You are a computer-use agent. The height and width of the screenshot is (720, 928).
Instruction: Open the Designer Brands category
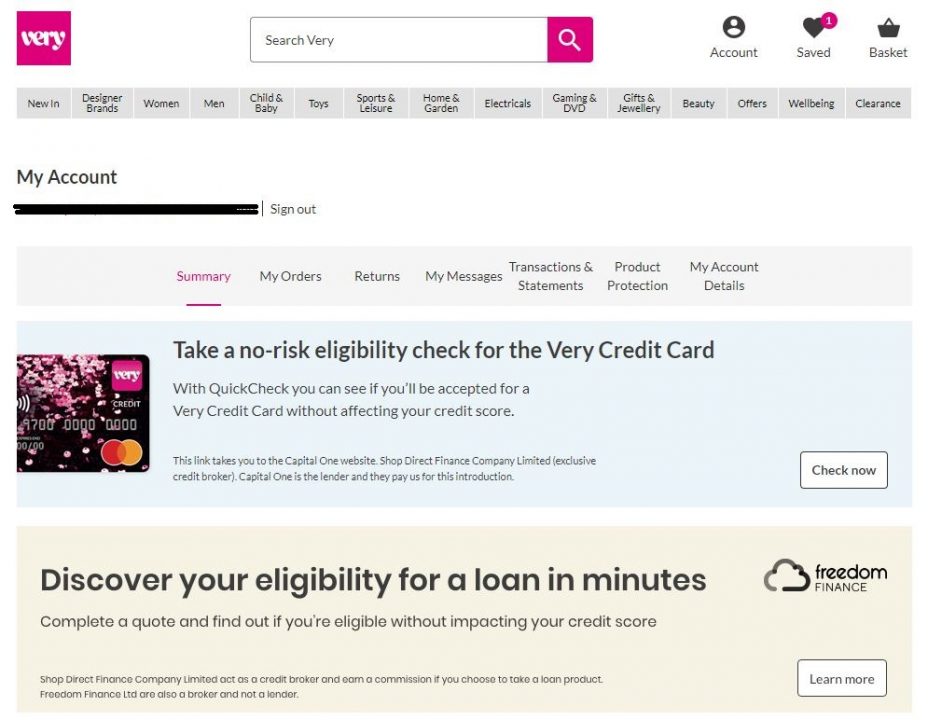pos(102,104)
